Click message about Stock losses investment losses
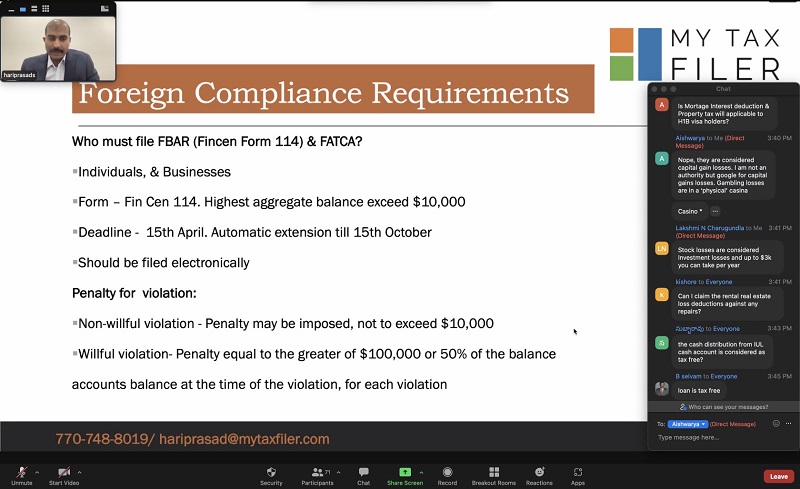This screenshot has width=800, height=489. (x=727, y=257)
